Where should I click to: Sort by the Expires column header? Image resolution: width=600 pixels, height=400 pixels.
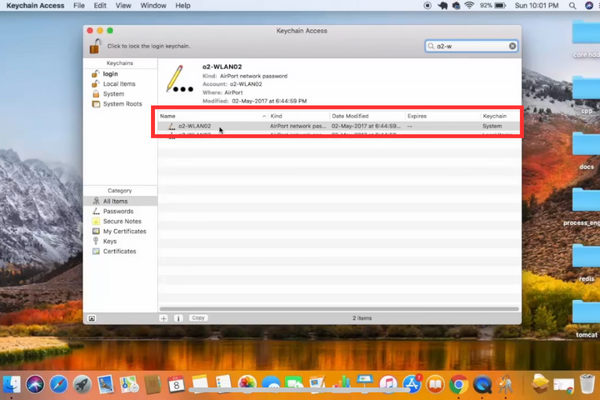(x=442, y=116)
